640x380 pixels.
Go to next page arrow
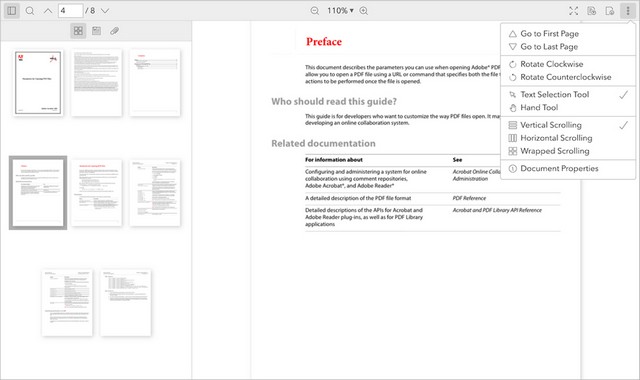(x=105, y=11)
